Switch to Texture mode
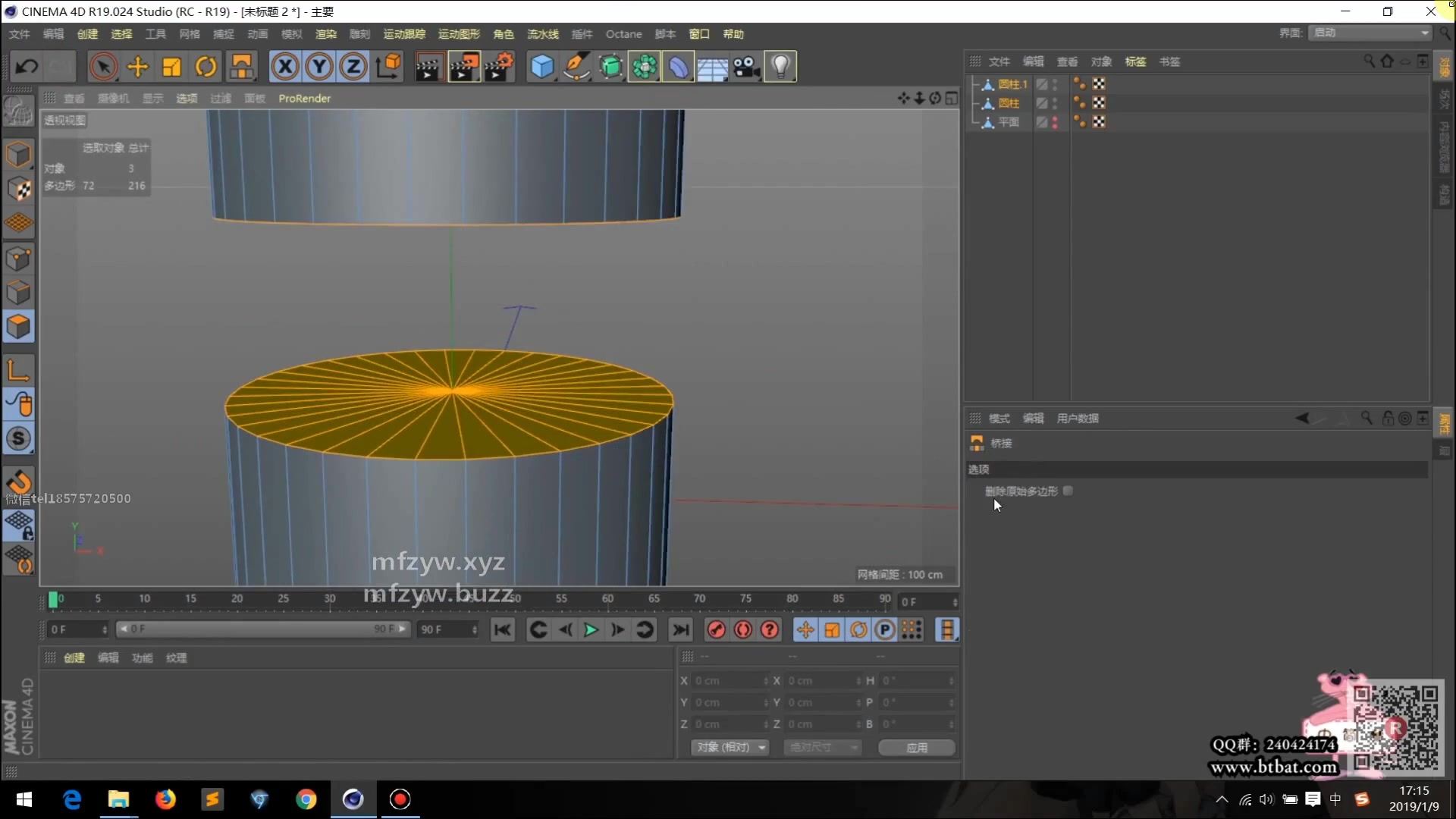 (x=18, y=189)
